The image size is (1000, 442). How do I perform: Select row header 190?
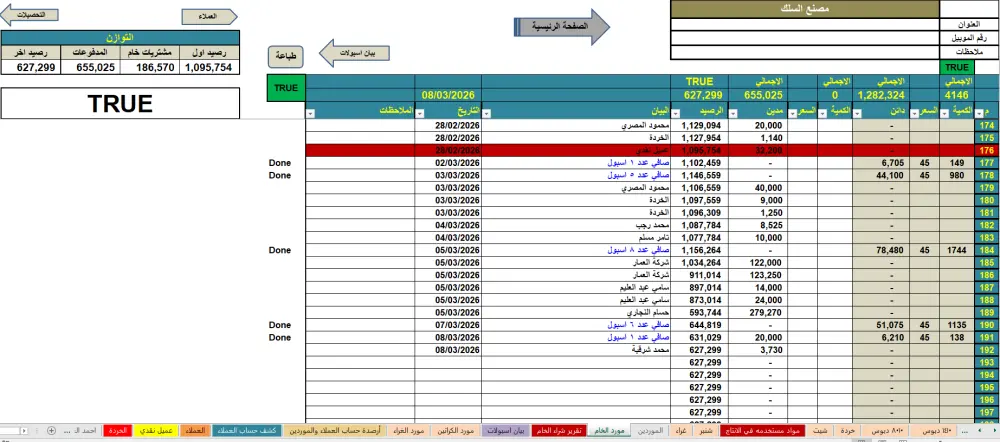tap(987, 325)
